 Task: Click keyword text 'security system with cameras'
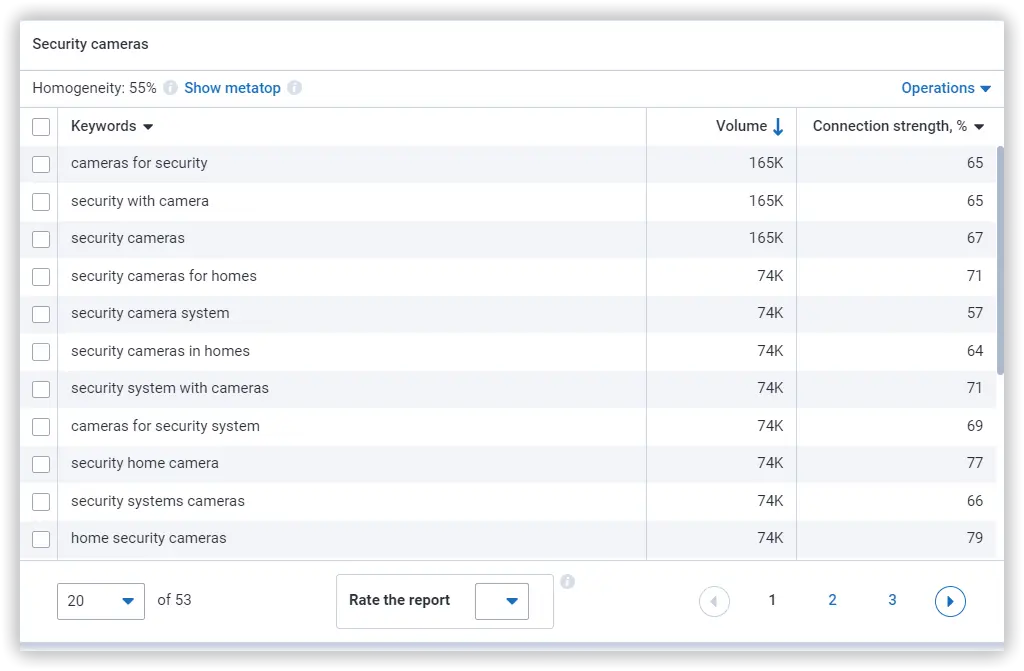click(170, 388)
